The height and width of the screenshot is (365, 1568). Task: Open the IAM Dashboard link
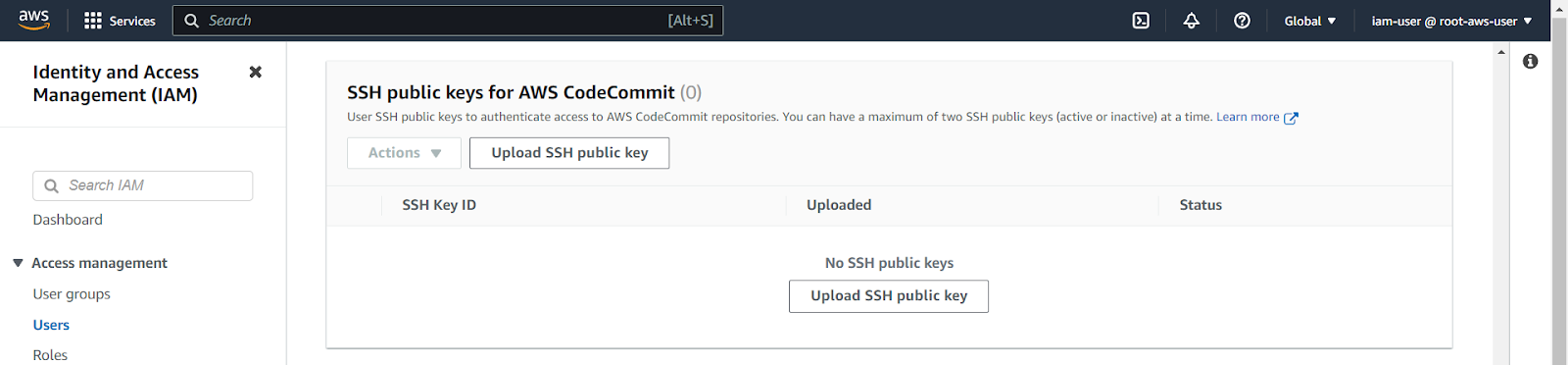point(68,220)
